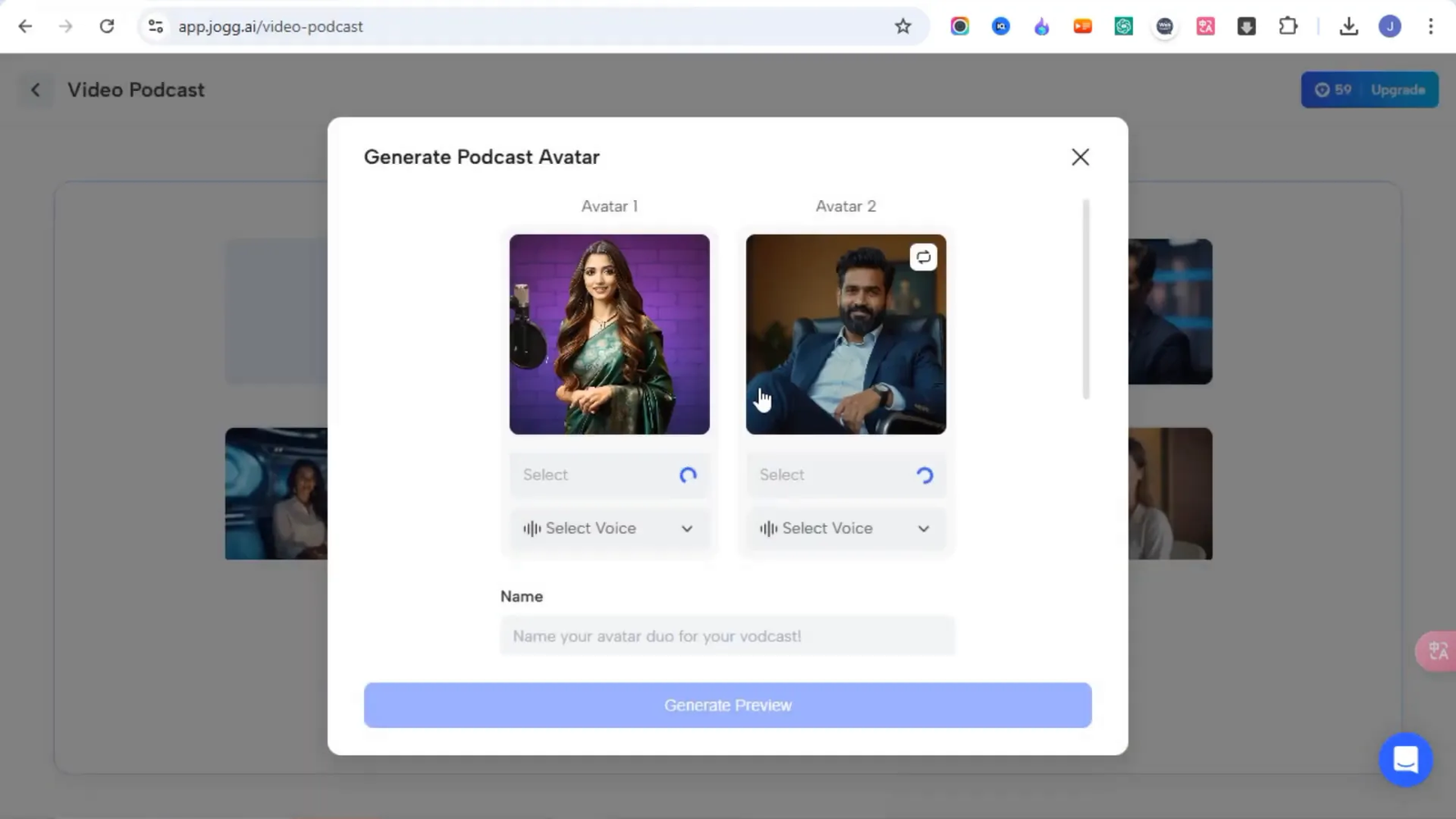Click browser back arrow
Screen dimensions: 1456x819
[25, 26]
